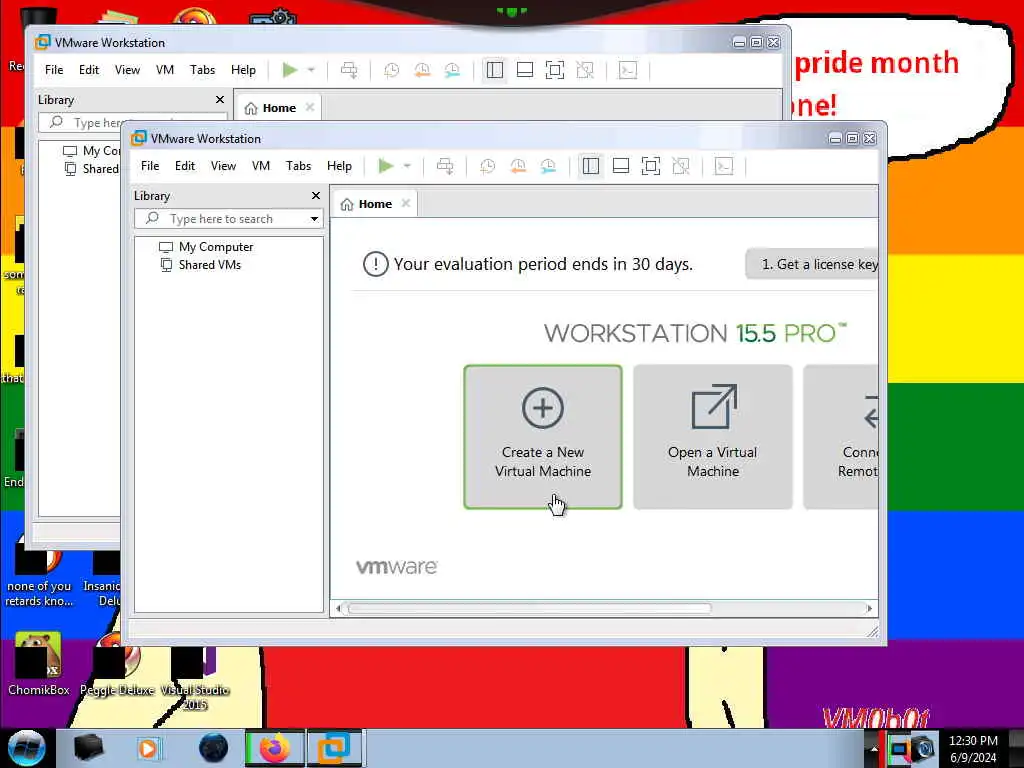This screenshot has width=1024, height=768.
Task: Open Firefox from the taskbar
Action: pos(274,748)
